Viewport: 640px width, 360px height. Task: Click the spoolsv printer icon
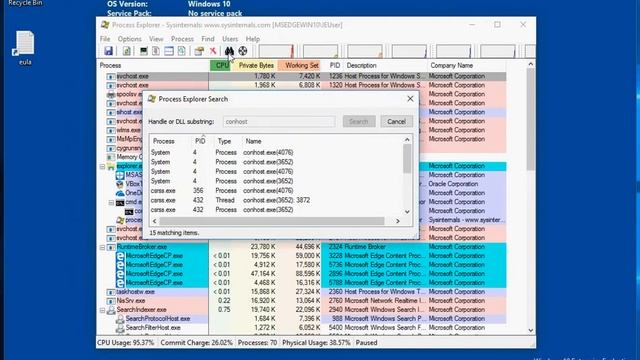pos(111,94)
